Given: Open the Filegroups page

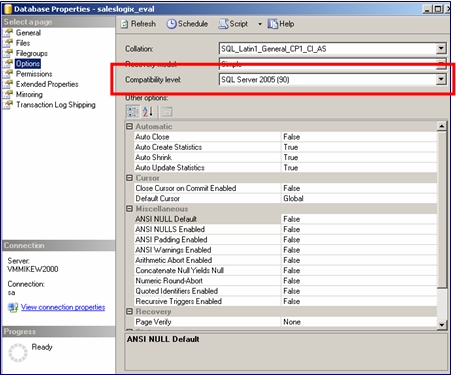Looking at the screenshot, I should click(32, 53).
